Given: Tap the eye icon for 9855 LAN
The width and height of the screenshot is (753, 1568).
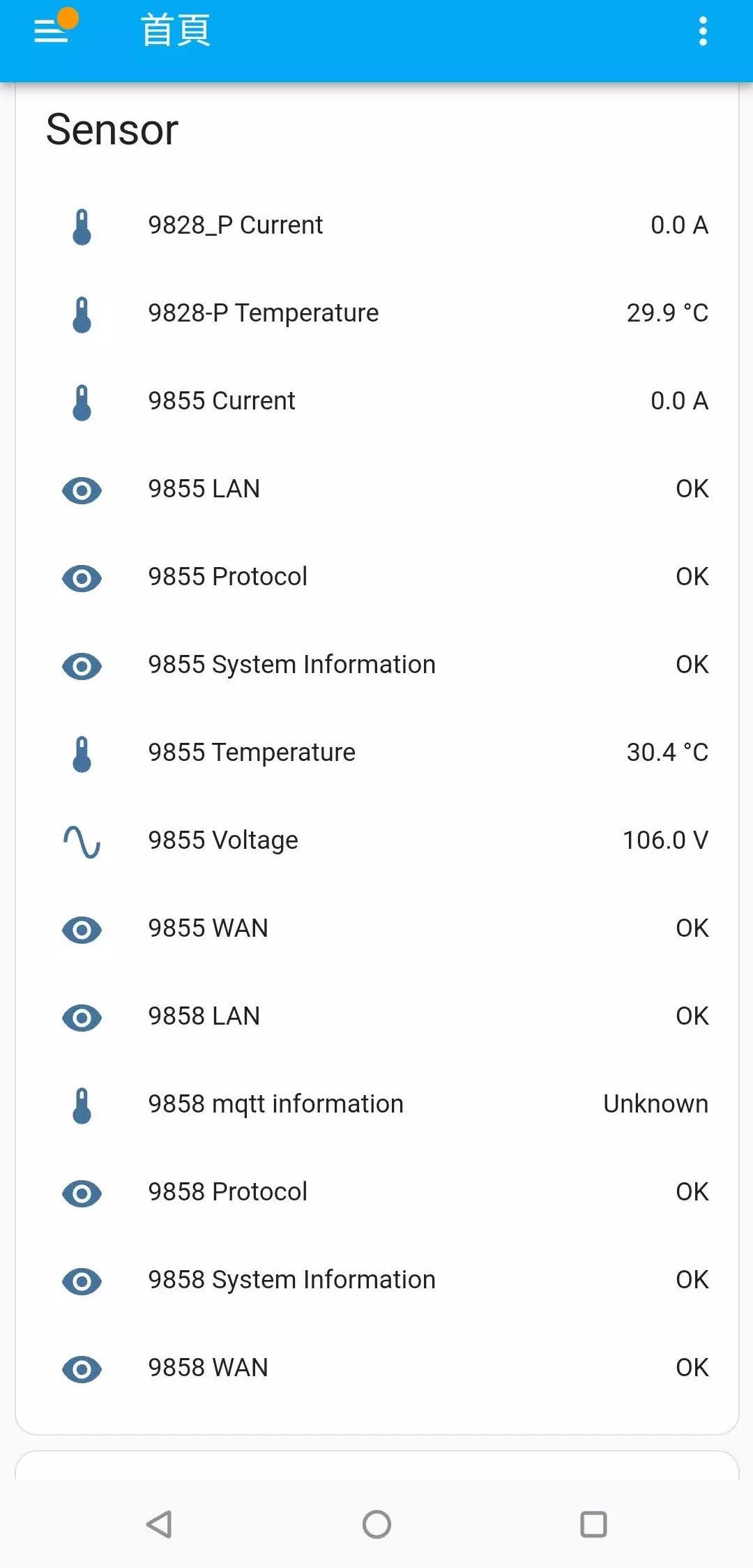Looking at the screenshot, I should 82,490.
